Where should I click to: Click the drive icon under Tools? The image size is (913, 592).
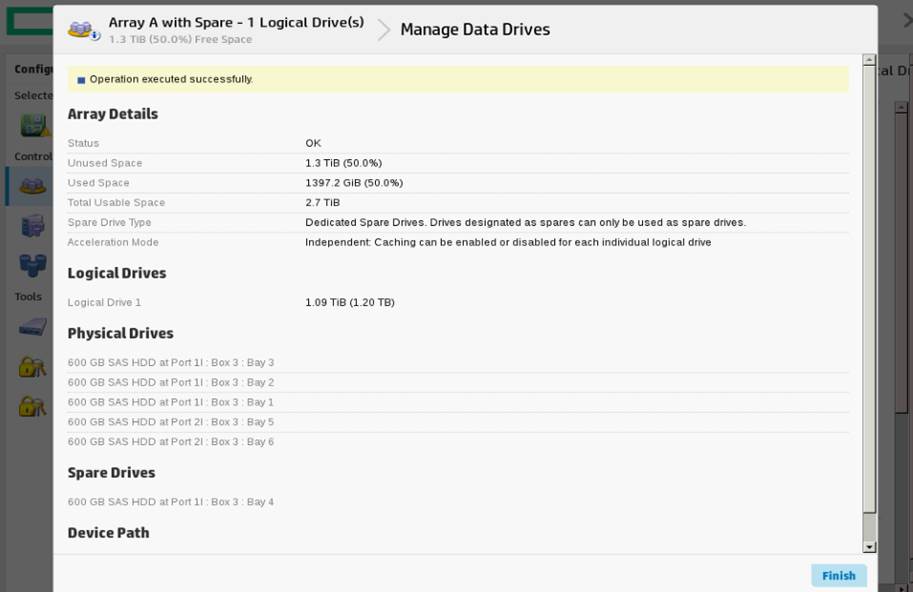(33, 327)
